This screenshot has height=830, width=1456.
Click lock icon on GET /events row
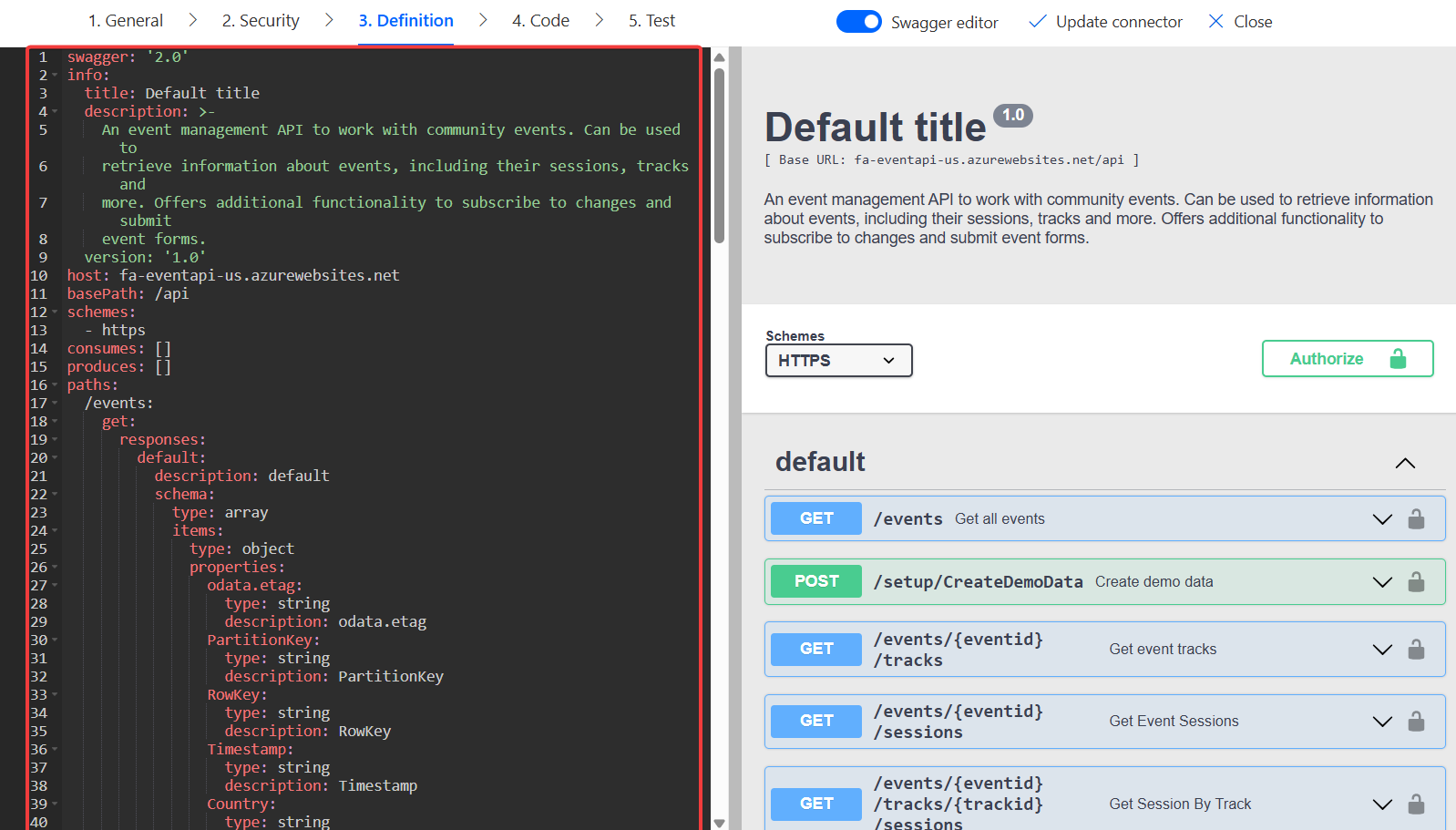click(x=1416, y=519)
